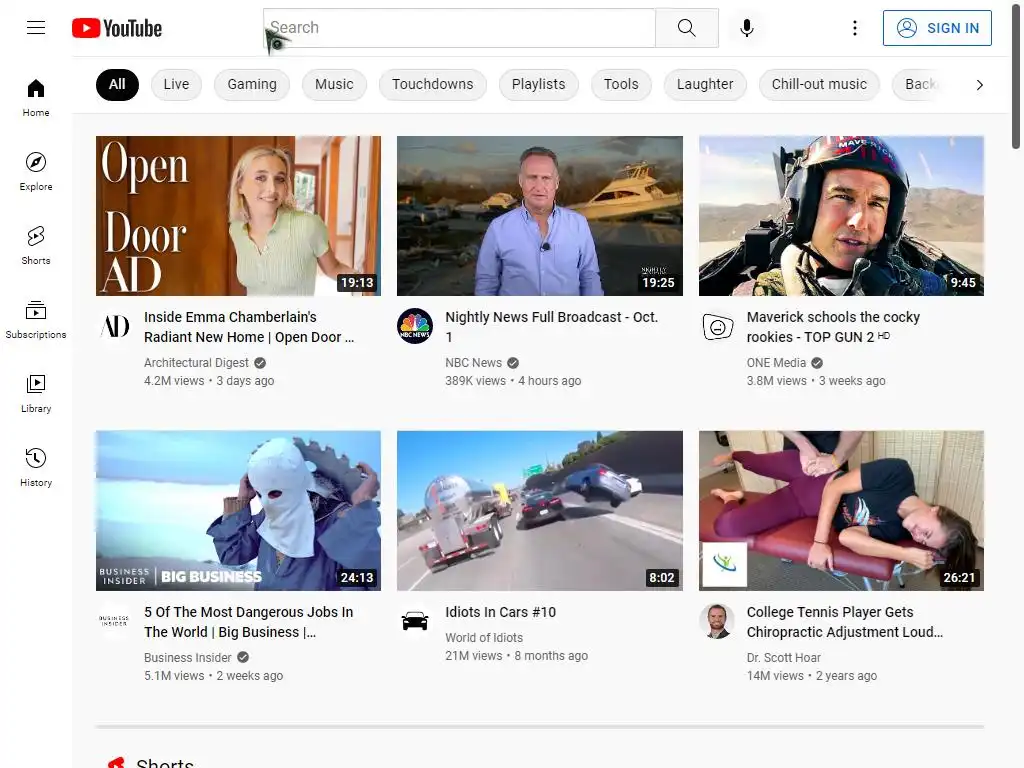Image resolution: width=1024 pixels, height=768 pixels.
Task: Open title 'Maverick schools the cocky rookies'
Action: tap(833, 327)
